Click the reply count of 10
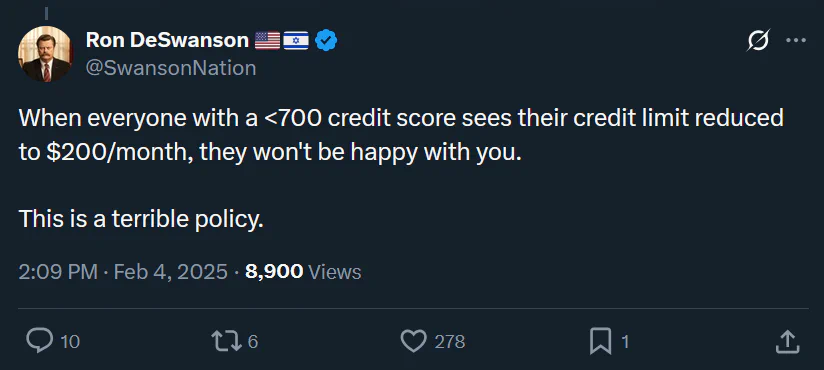The height and width of the screenshot is (370, 824). (x=70, y=342)
